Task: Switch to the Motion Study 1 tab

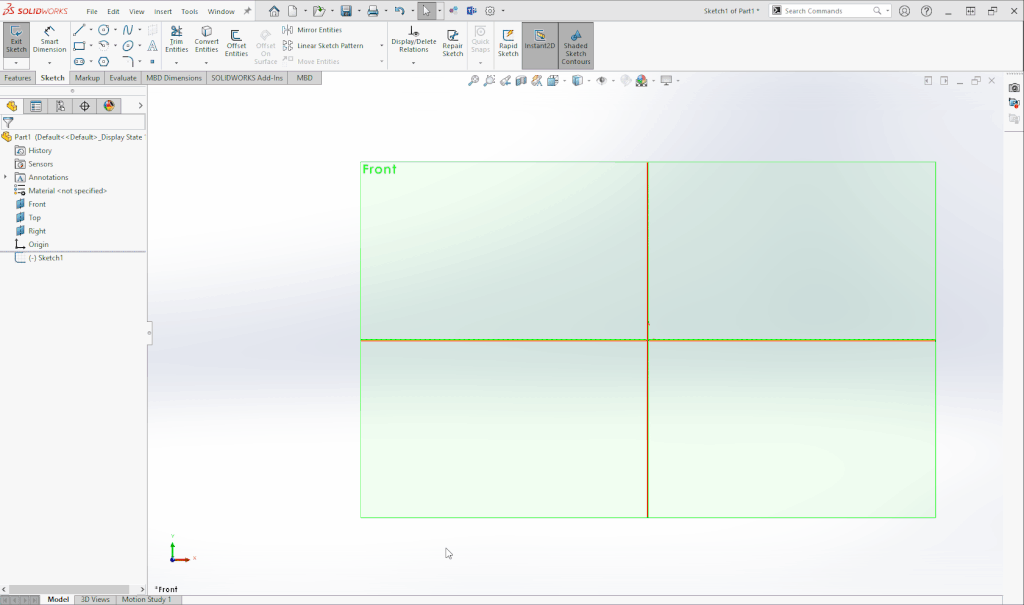Action: pyautogui.click(x=147, y=599)
